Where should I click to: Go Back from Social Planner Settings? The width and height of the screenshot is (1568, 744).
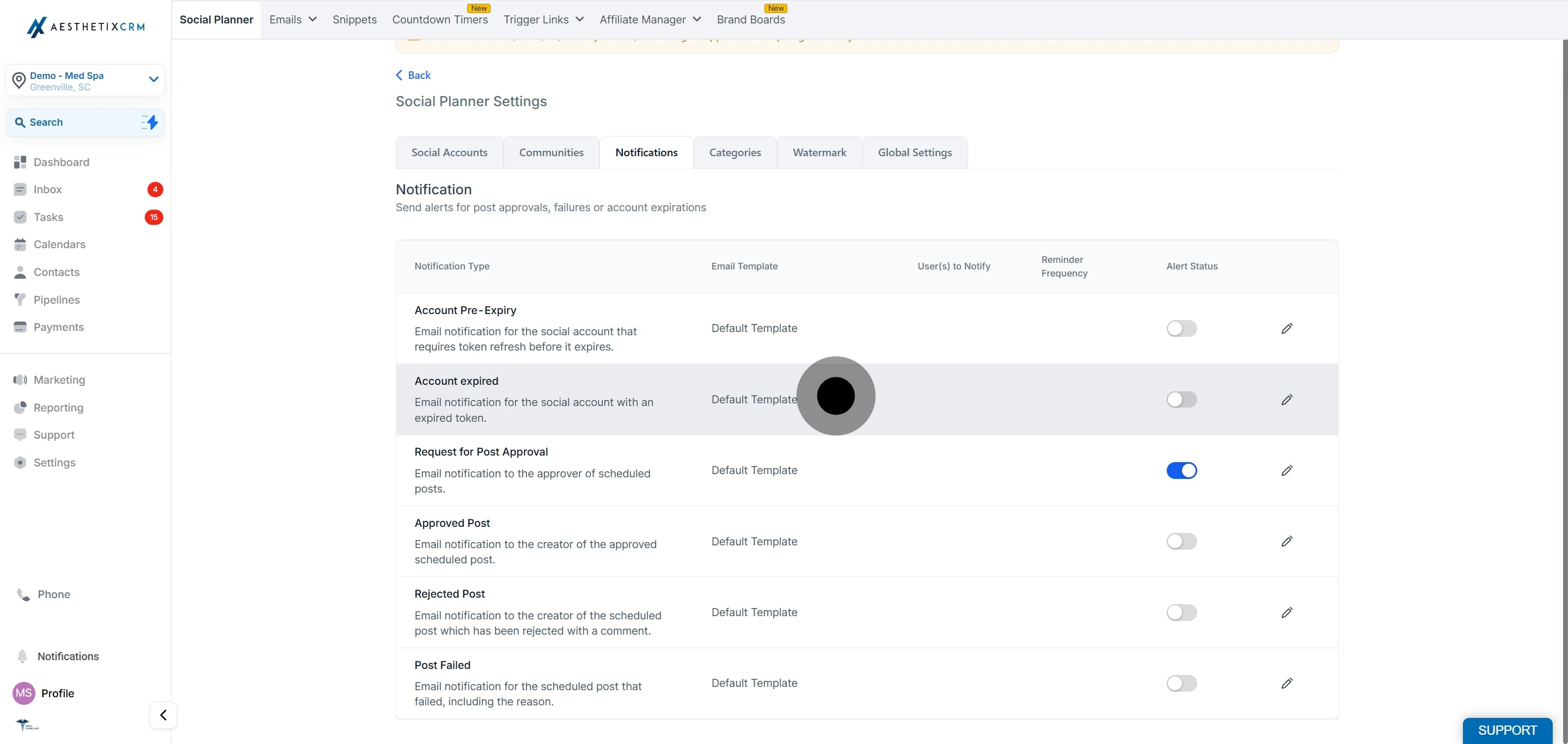tap(413, 75)
